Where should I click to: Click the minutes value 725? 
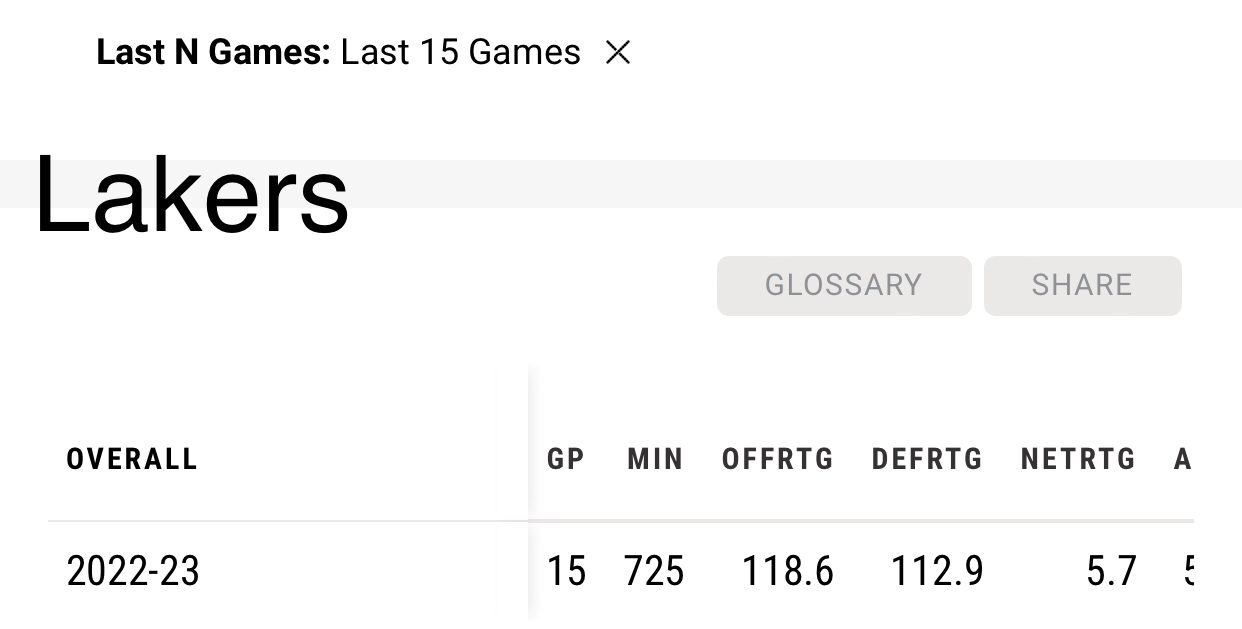(x=654, y=572)
